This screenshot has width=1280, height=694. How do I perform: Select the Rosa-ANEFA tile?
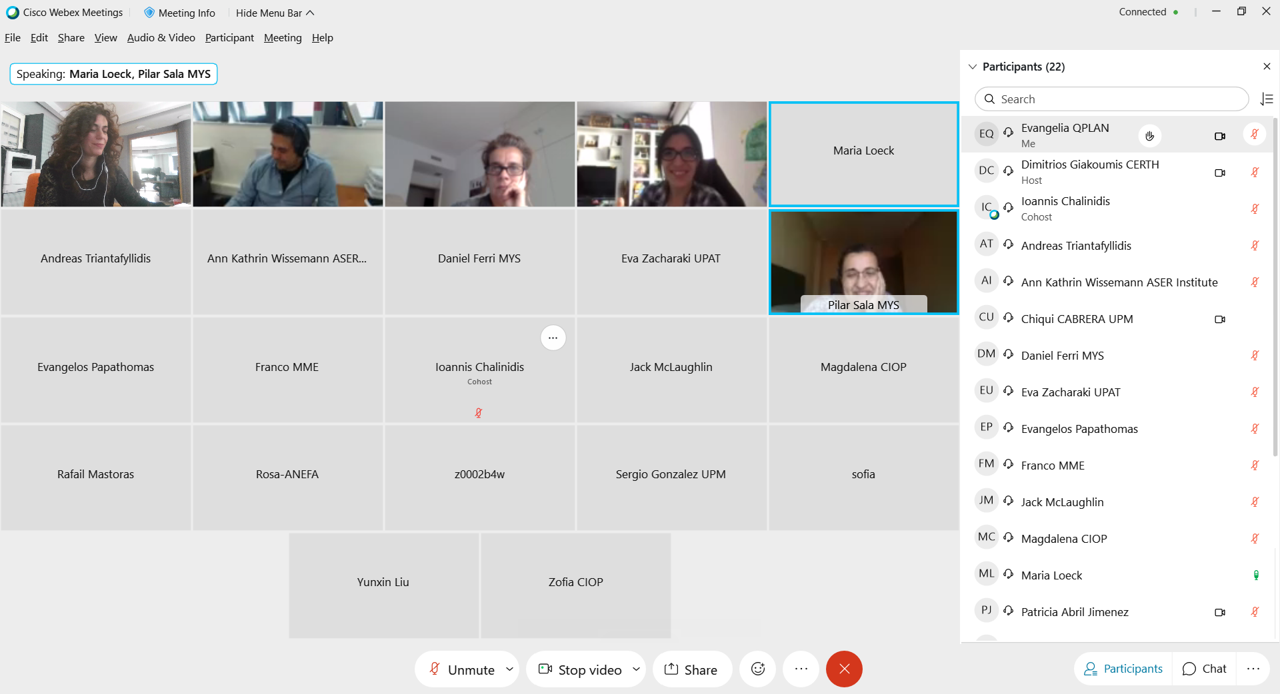point(287,478)
